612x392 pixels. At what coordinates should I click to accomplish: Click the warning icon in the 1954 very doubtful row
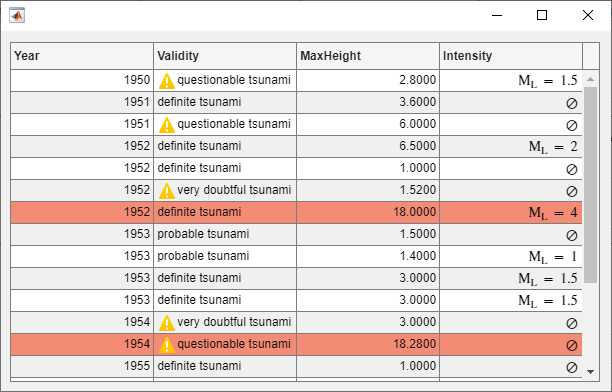pos(167,323)
